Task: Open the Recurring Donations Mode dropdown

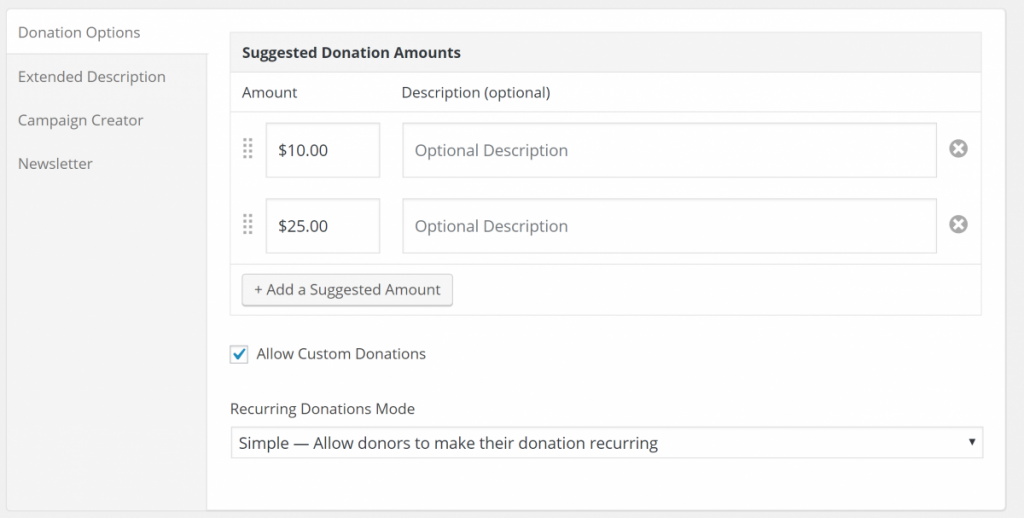Action: pos(607,443)
